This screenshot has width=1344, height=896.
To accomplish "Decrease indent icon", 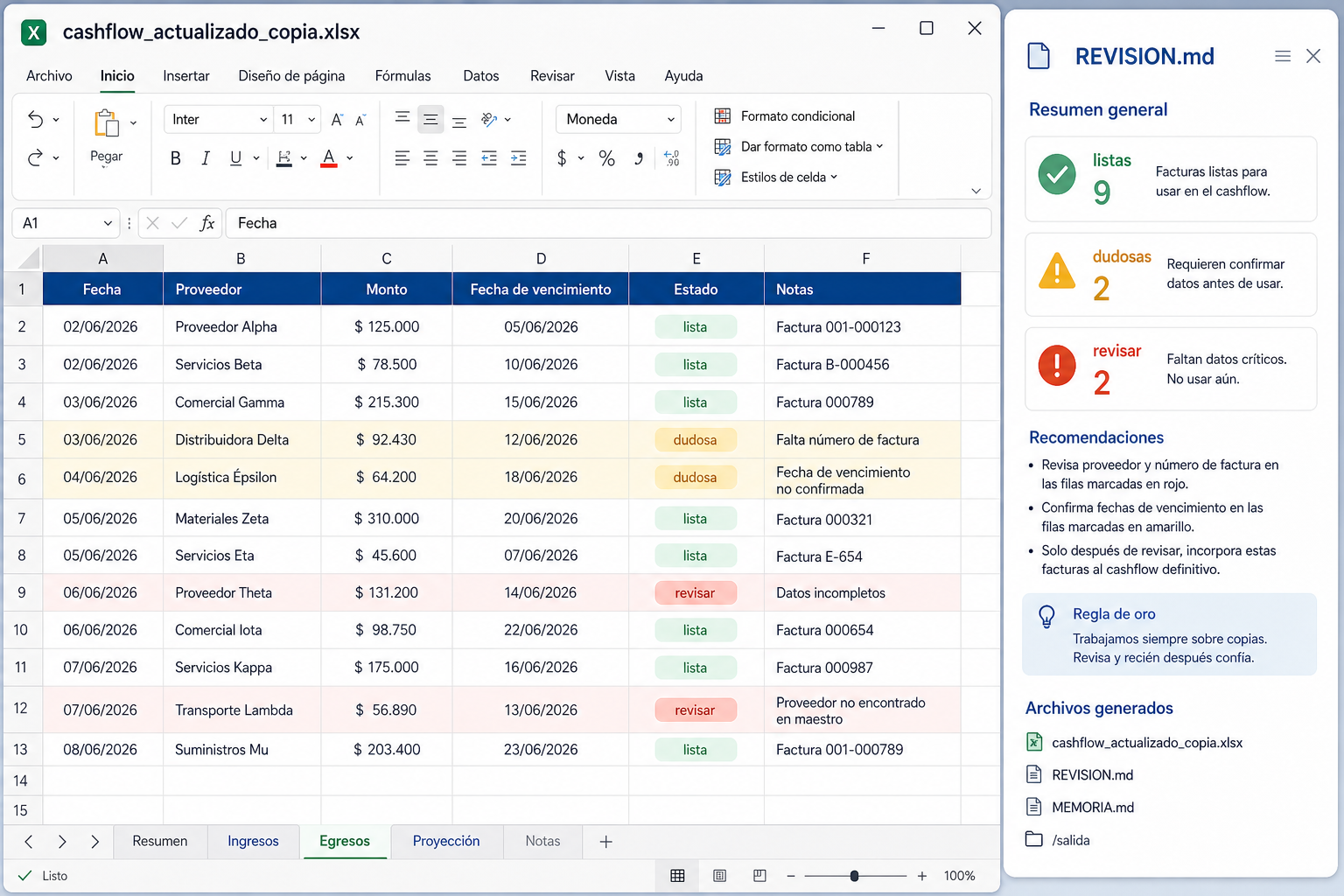I will pos(489,158).
